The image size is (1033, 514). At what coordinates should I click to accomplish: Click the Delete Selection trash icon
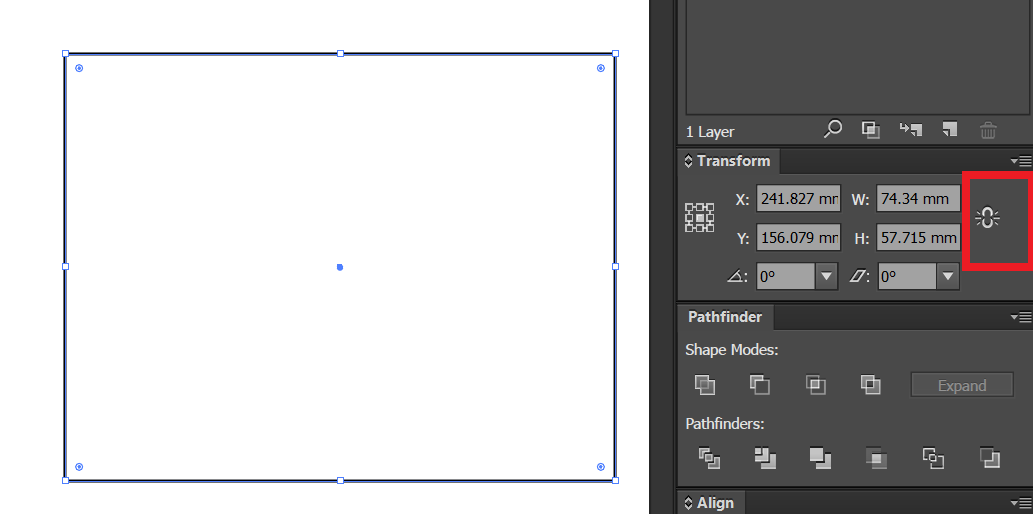pos(988,130)
